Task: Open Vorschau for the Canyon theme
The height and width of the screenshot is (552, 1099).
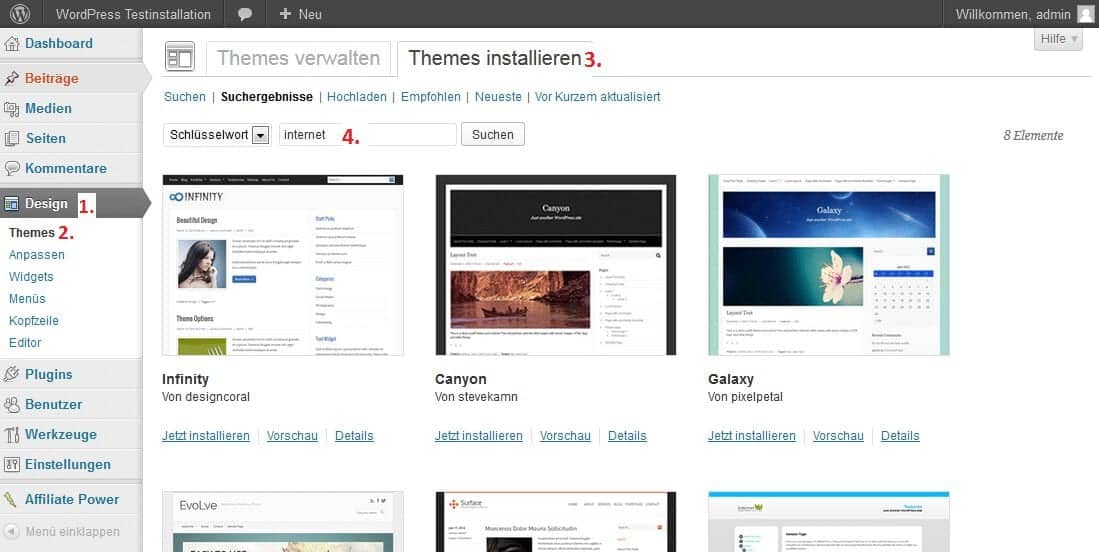Action: [565, 436]
